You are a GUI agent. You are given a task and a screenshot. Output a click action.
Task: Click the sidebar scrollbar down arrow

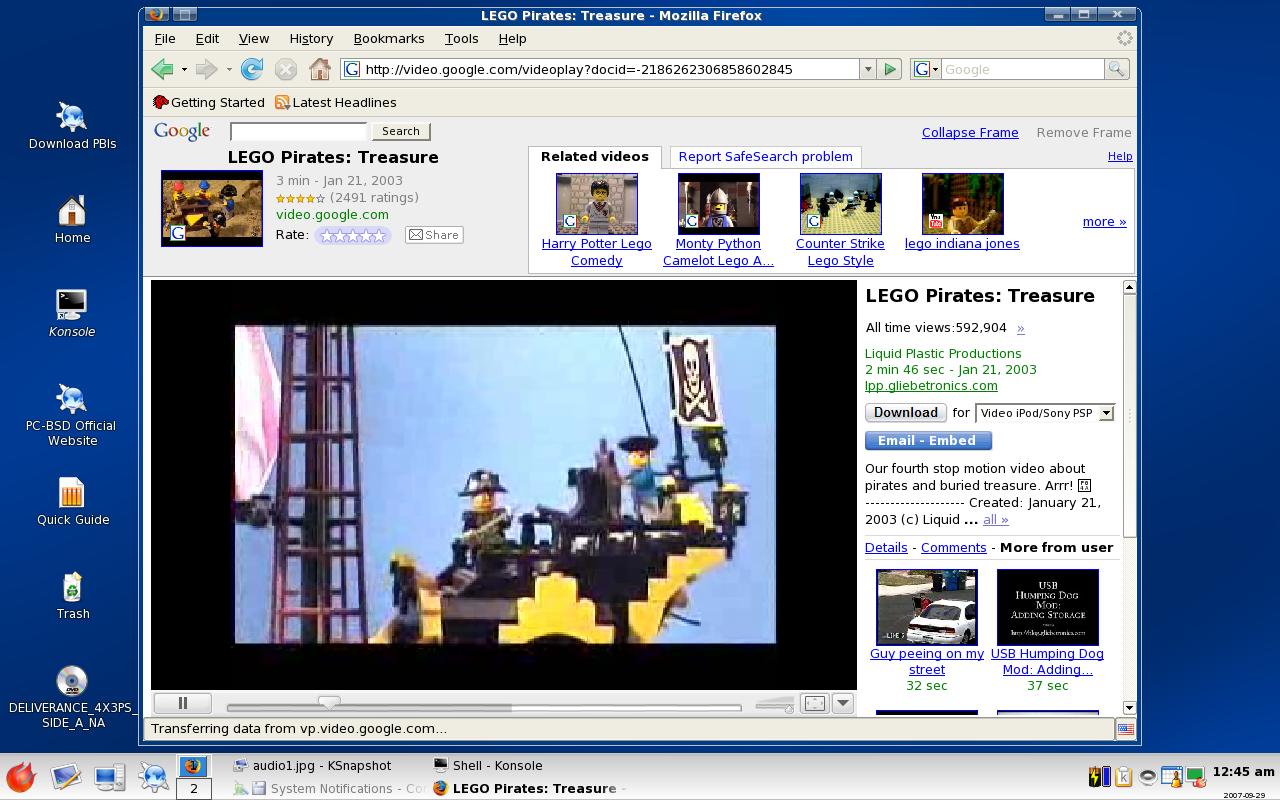coord(1129,707)
